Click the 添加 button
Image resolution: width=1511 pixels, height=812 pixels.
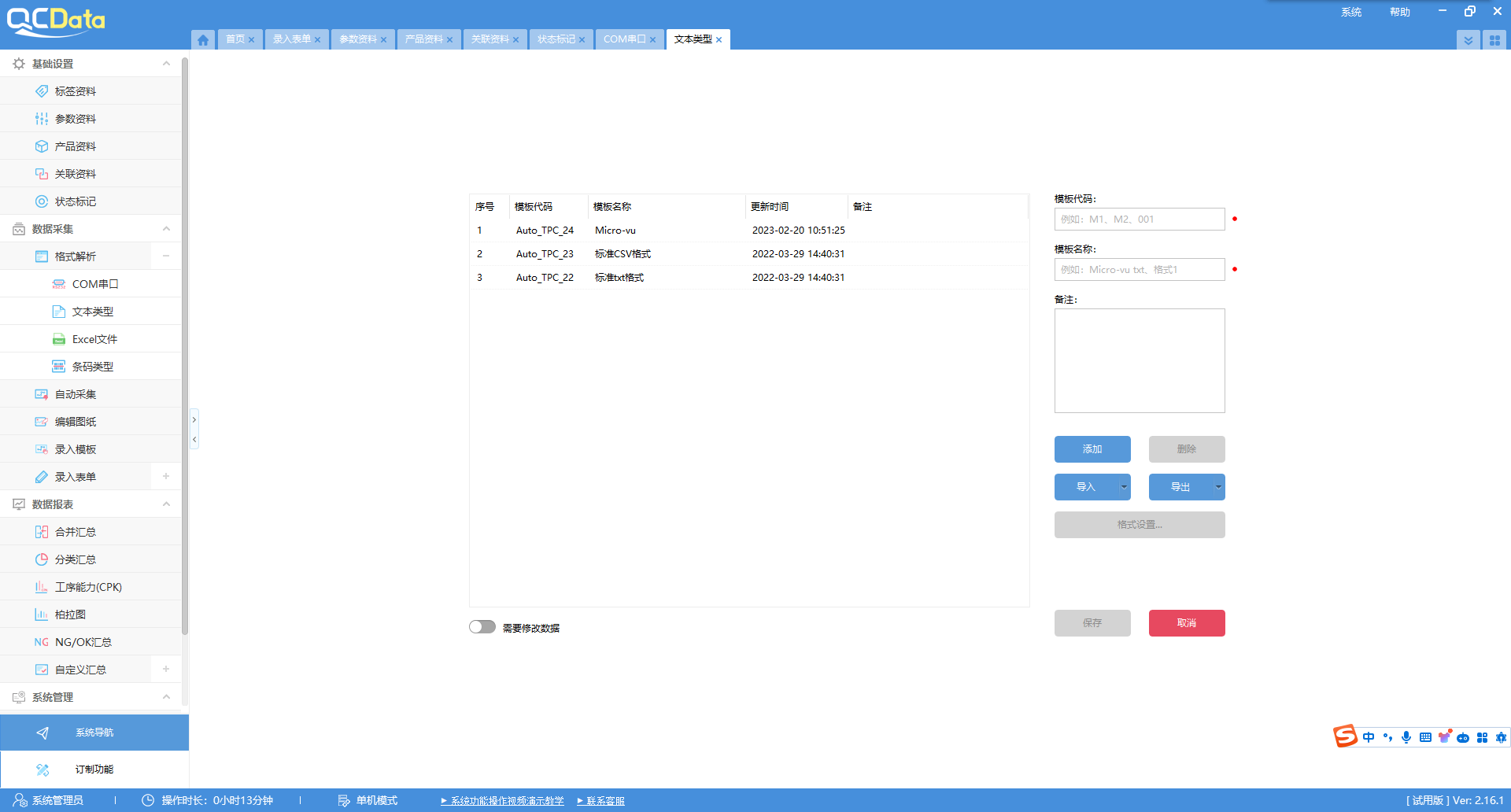click(x=1092, y=449)
